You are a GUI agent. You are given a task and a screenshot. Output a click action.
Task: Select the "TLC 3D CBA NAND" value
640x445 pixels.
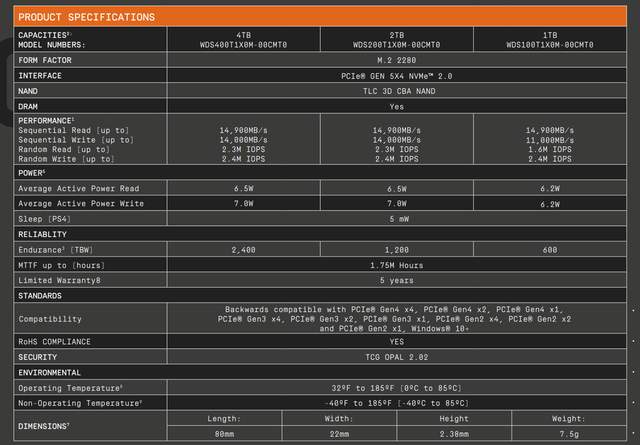(399, 91)
